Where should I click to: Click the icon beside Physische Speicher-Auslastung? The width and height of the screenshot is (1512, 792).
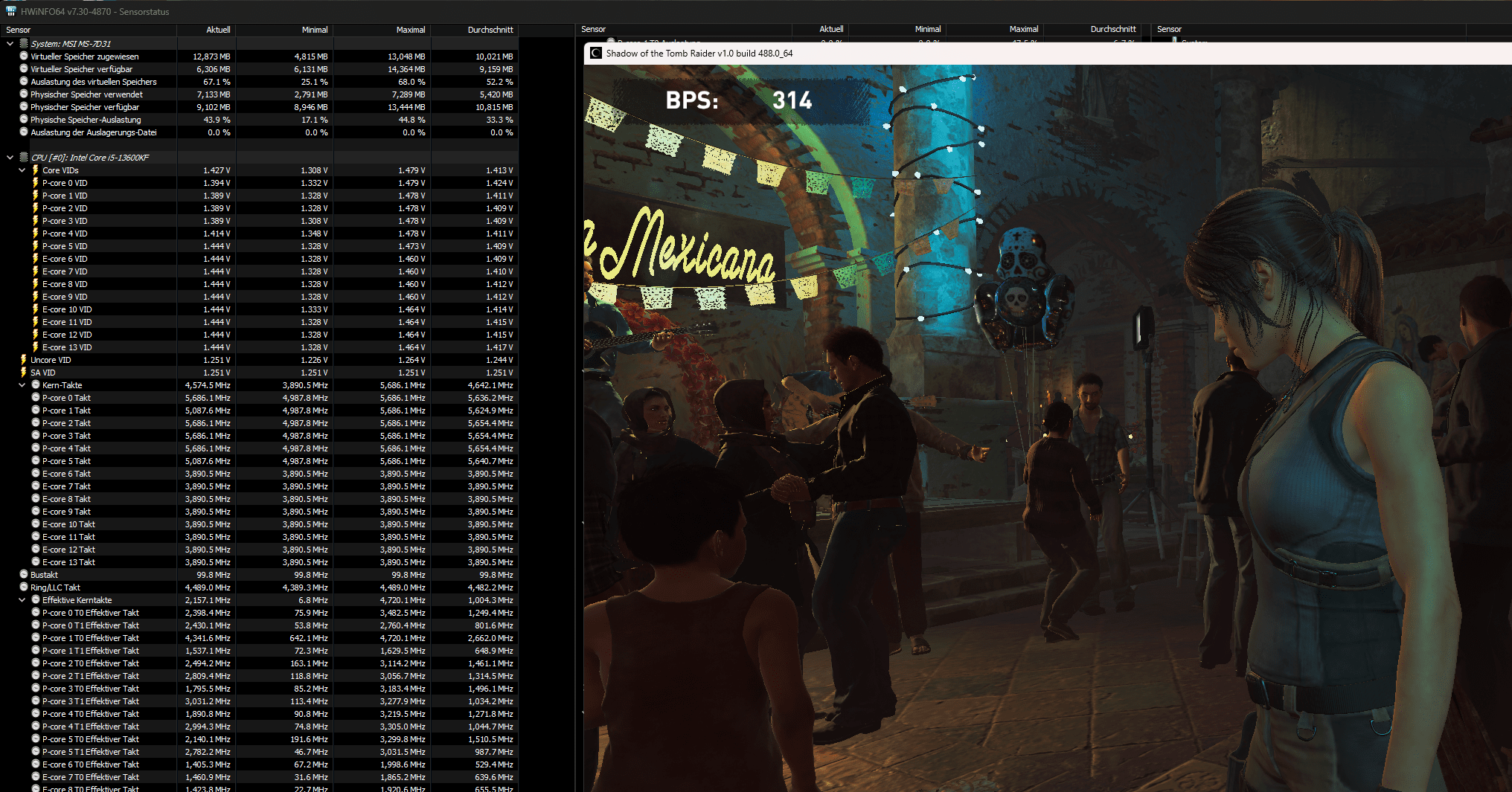(24, 119)
